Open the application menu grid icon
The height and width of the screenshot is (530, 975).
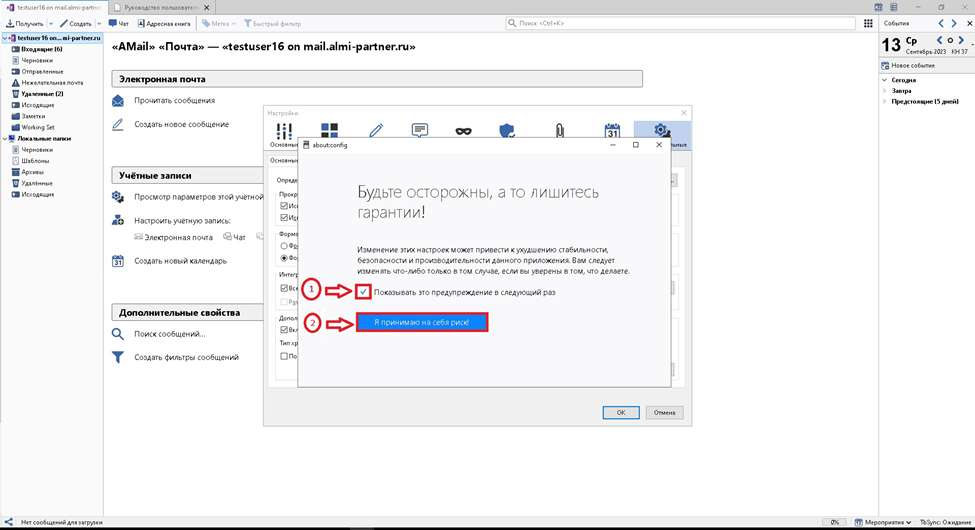coord(868,23)
